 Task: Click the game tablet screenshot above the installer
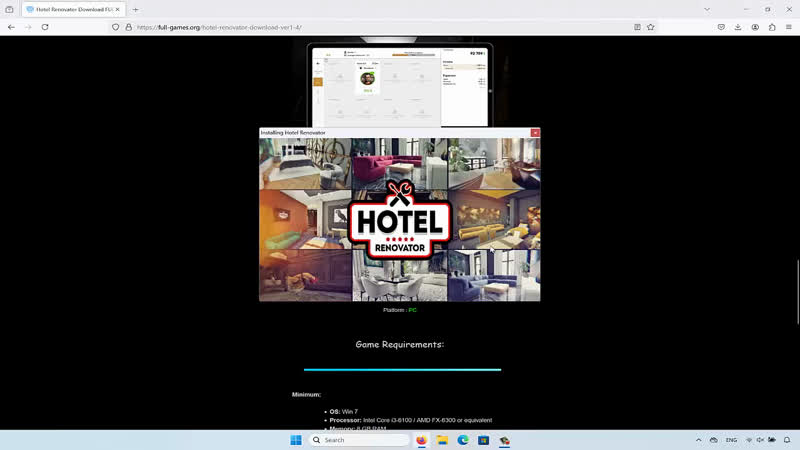coord(399,86)
